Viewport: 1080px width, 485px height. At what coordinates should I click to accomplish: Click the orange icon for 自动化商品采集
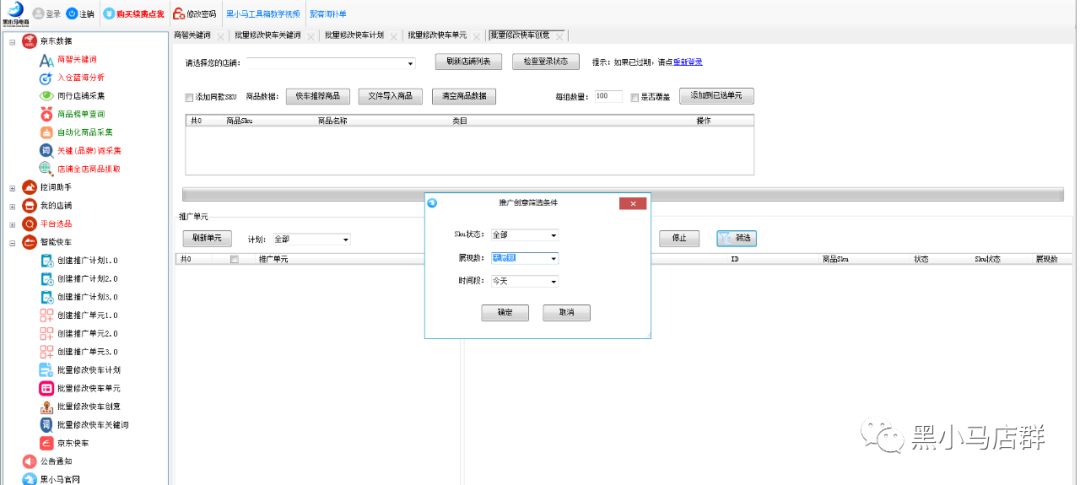point(46,132)
